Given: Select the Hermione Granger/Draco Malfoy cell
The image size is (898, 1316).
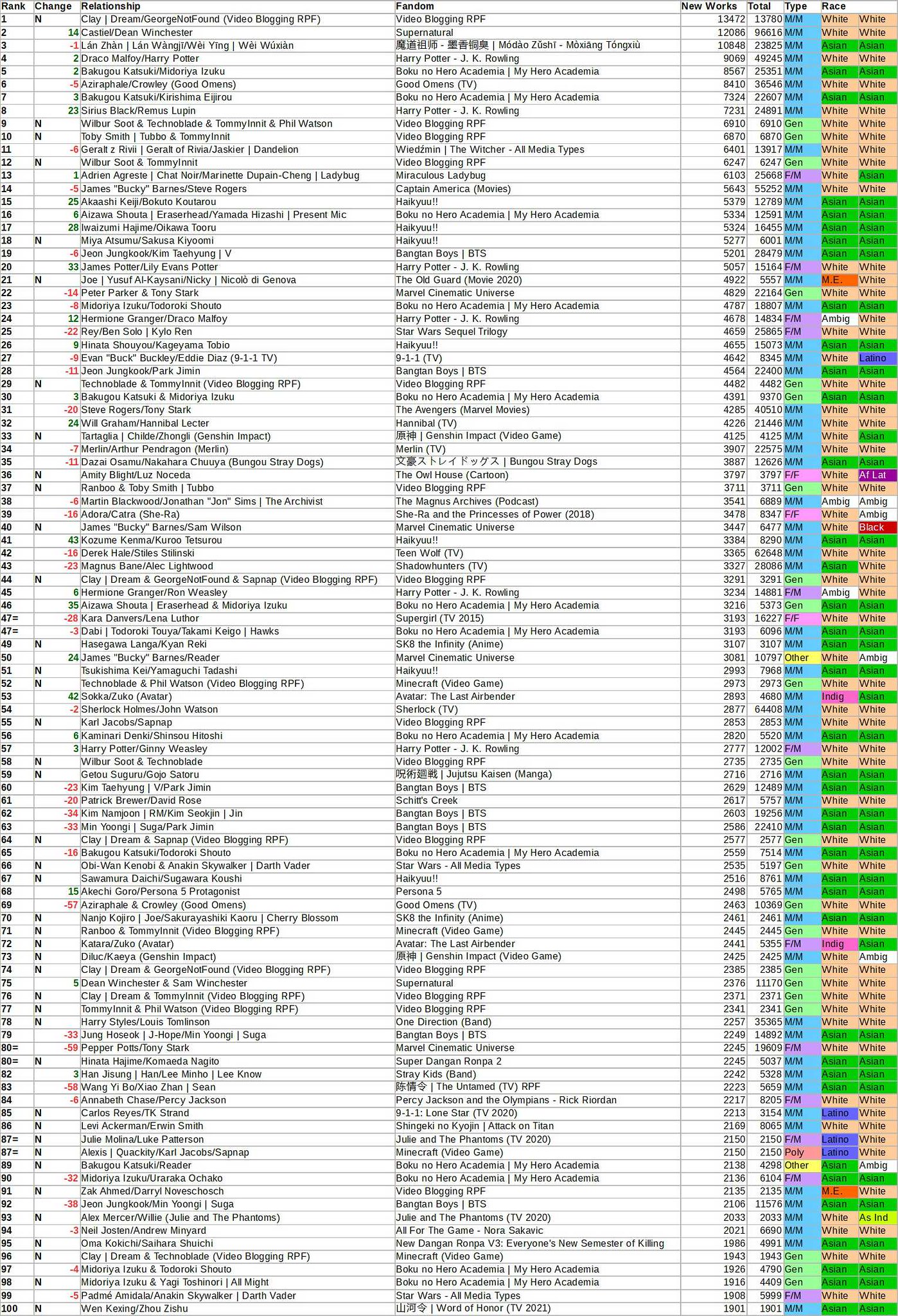Looking at the screenshot, I should 237,319.
